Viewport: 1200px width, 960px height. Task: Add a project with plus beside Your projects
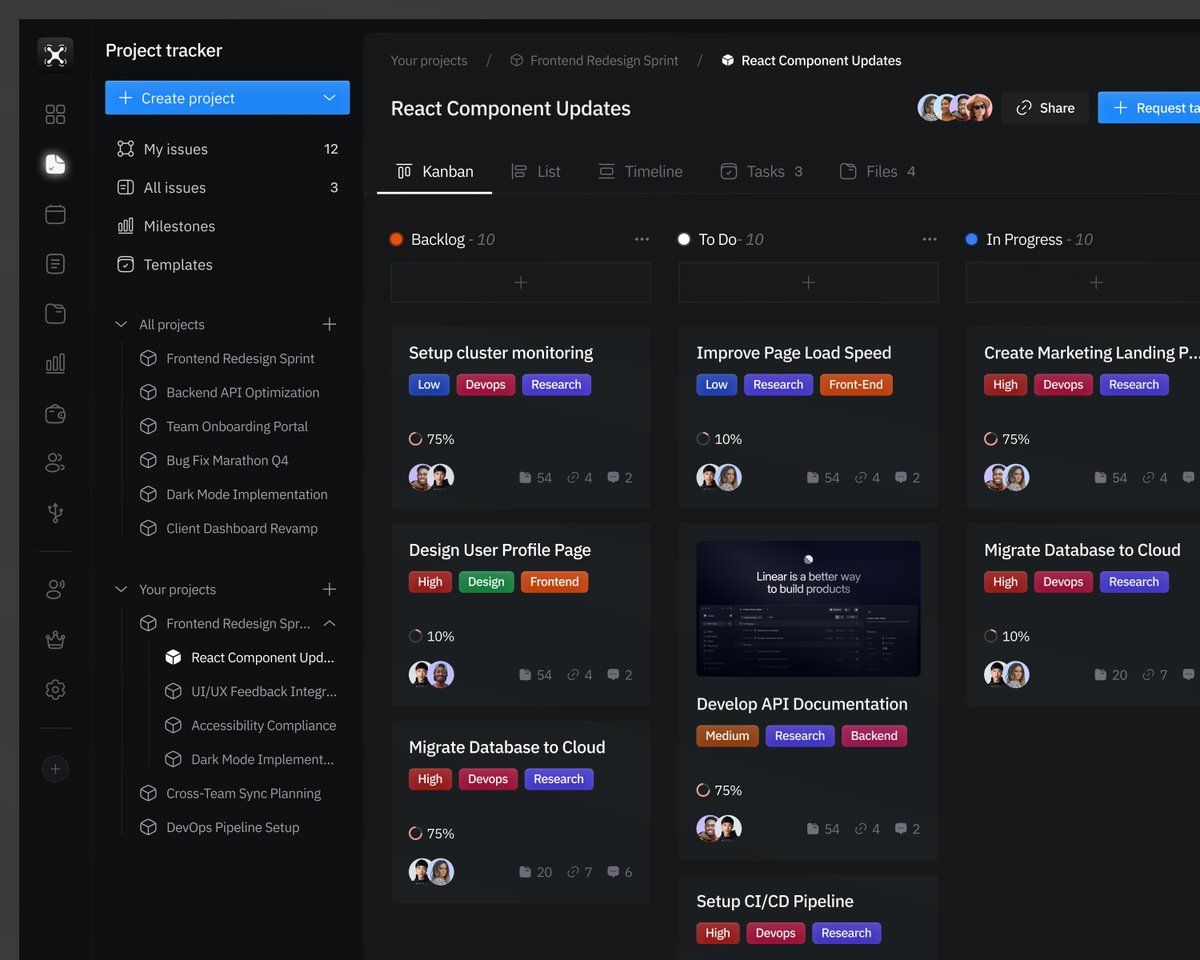click(x=329, y=589)
